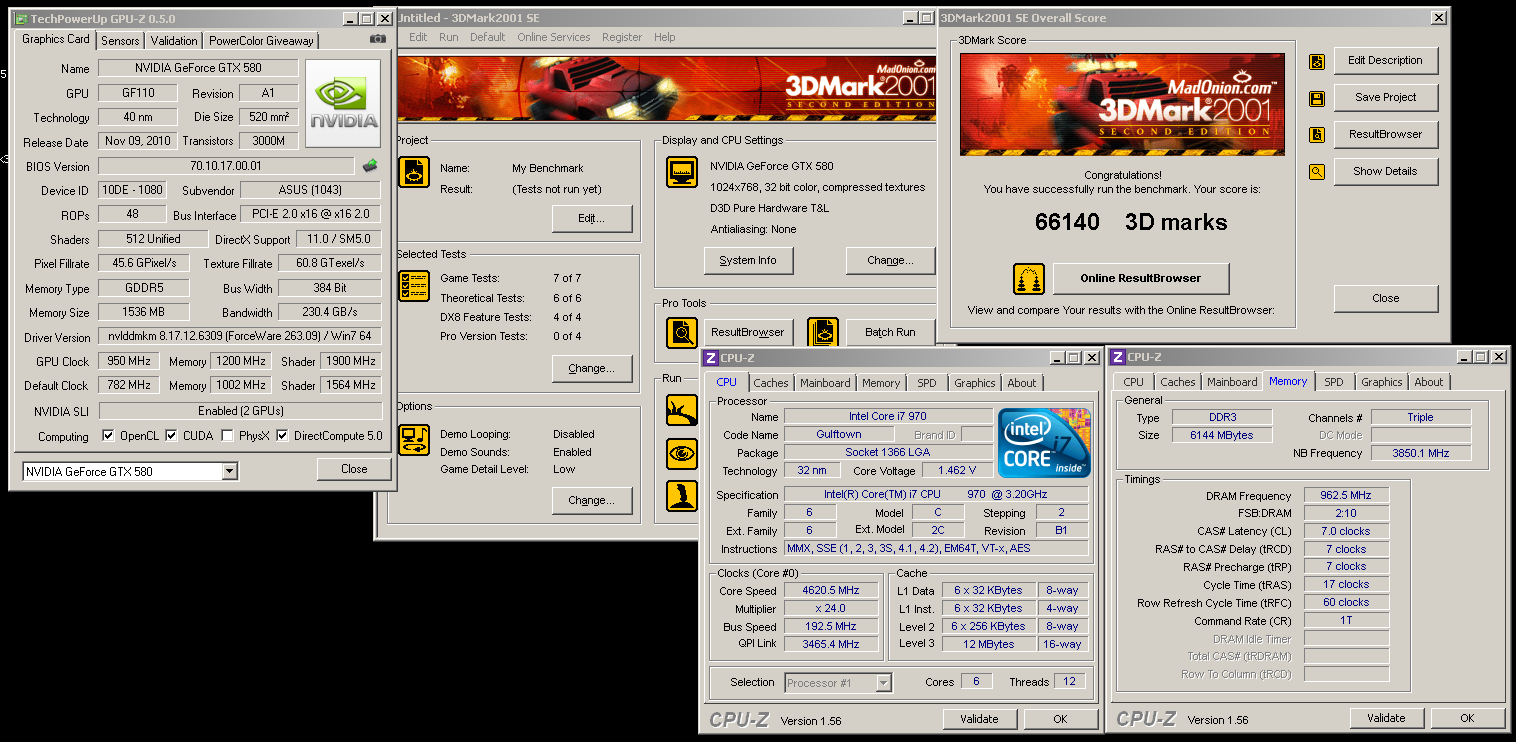1516x742 pixels.
Task: Click the Core Speed value 4620.5 MHz
Action: [831, 590]
